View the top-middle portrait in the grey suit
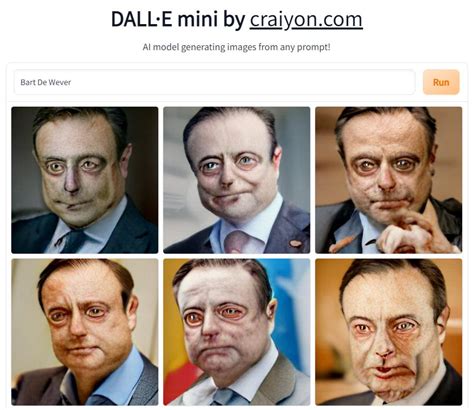The width and height of the screenshot is (474, 410). point(237,180)
